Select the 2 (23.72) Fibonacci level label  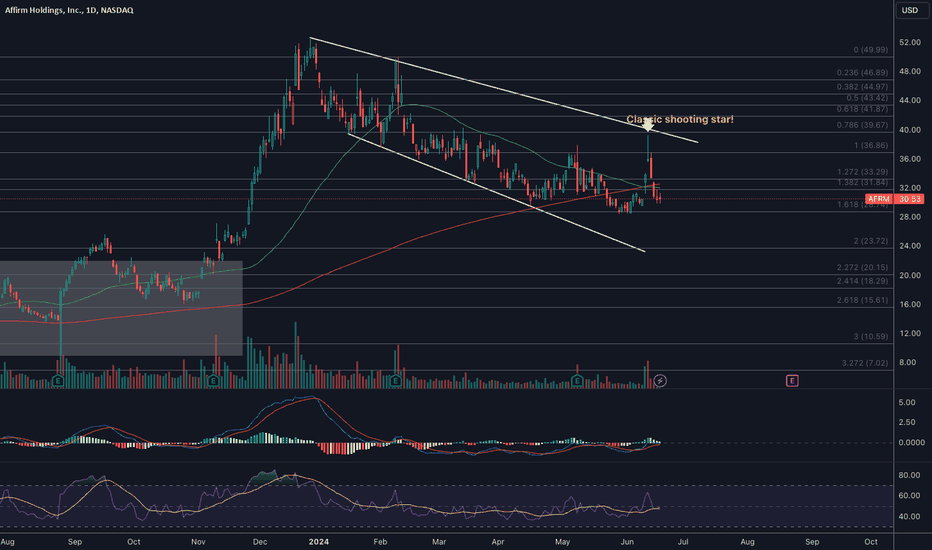pyautogui.click(x=871, y=241)
